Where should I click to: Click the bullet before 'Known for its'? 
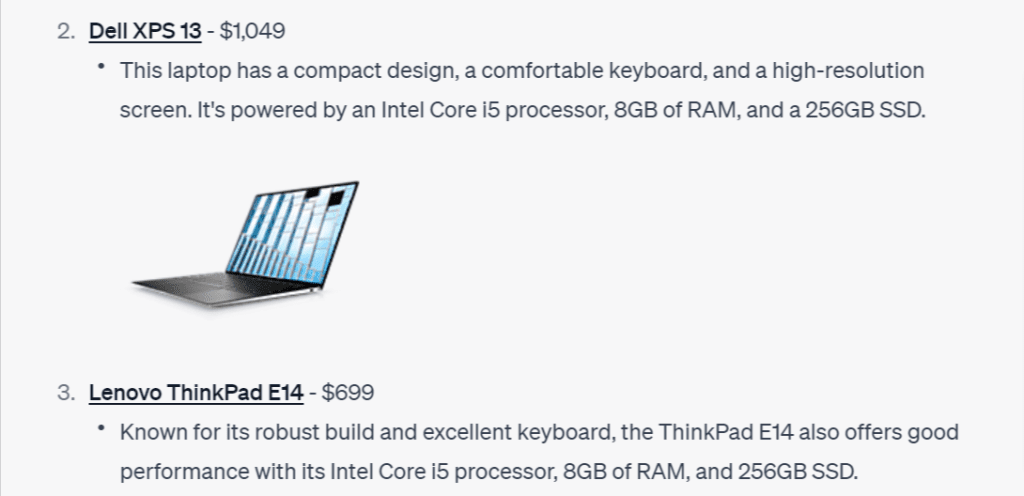pyautogui.click(x=101, y=427)
